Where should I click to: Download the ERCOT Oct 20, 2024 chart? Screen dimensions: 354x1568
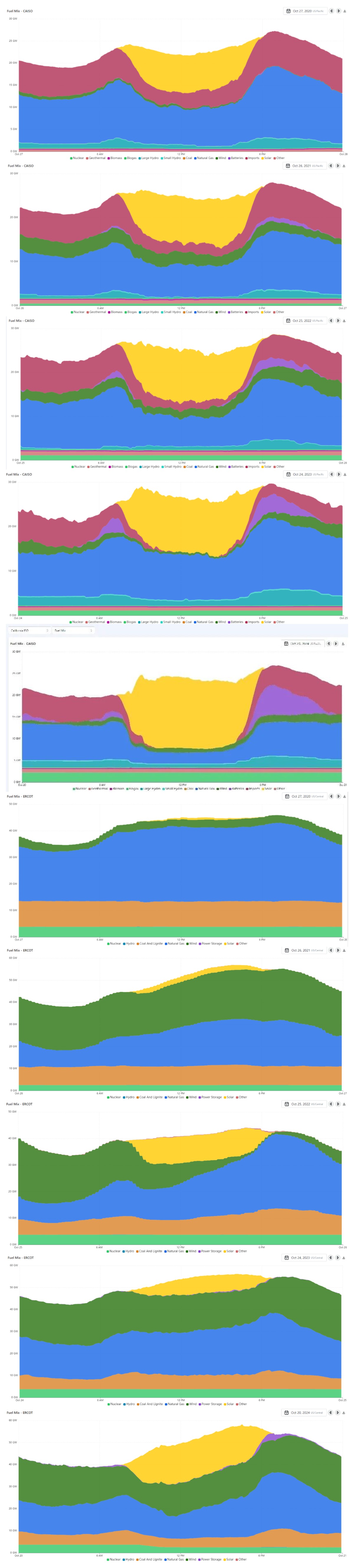(344, 1413)
